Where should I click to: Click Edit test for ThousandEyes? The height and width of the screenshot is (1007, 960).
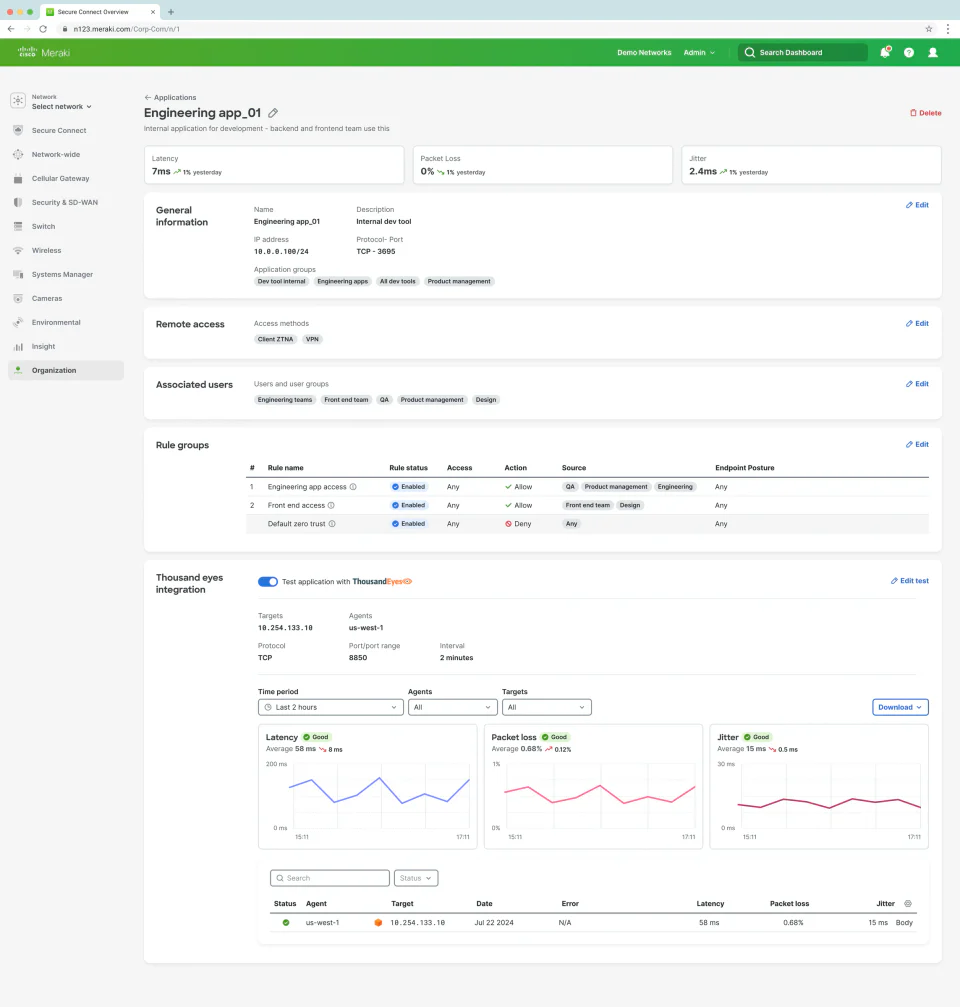909,581
